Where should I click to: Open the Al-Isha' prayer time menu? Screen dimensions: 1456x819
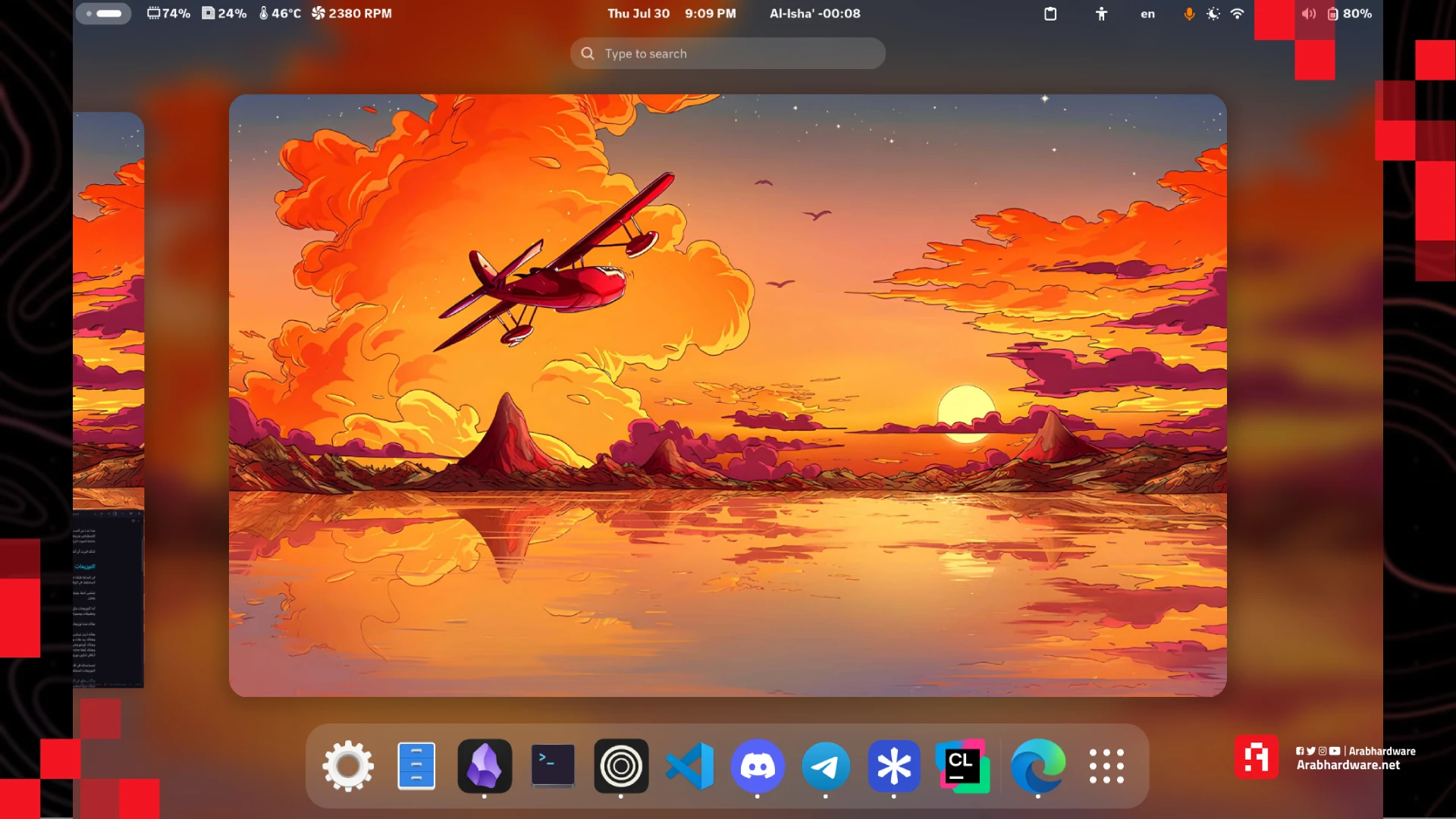click(815, 14)
